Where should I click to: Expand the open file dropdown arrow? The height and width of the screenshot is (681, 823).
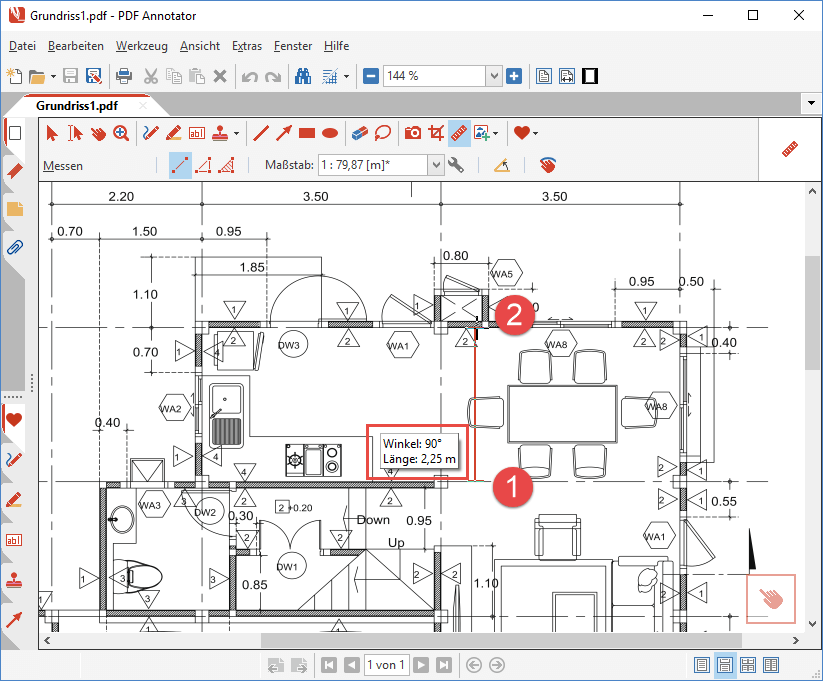click(x=53, y=77)
